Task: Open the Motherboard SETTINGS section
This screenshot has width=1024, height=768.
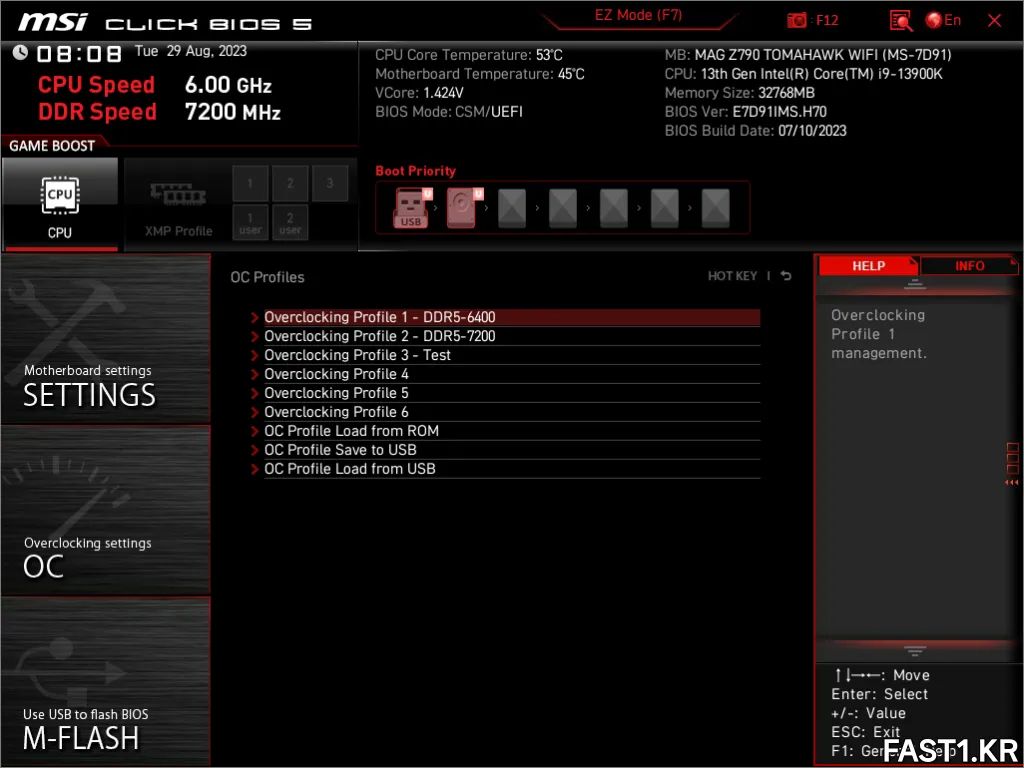Action: pos(106,339)
